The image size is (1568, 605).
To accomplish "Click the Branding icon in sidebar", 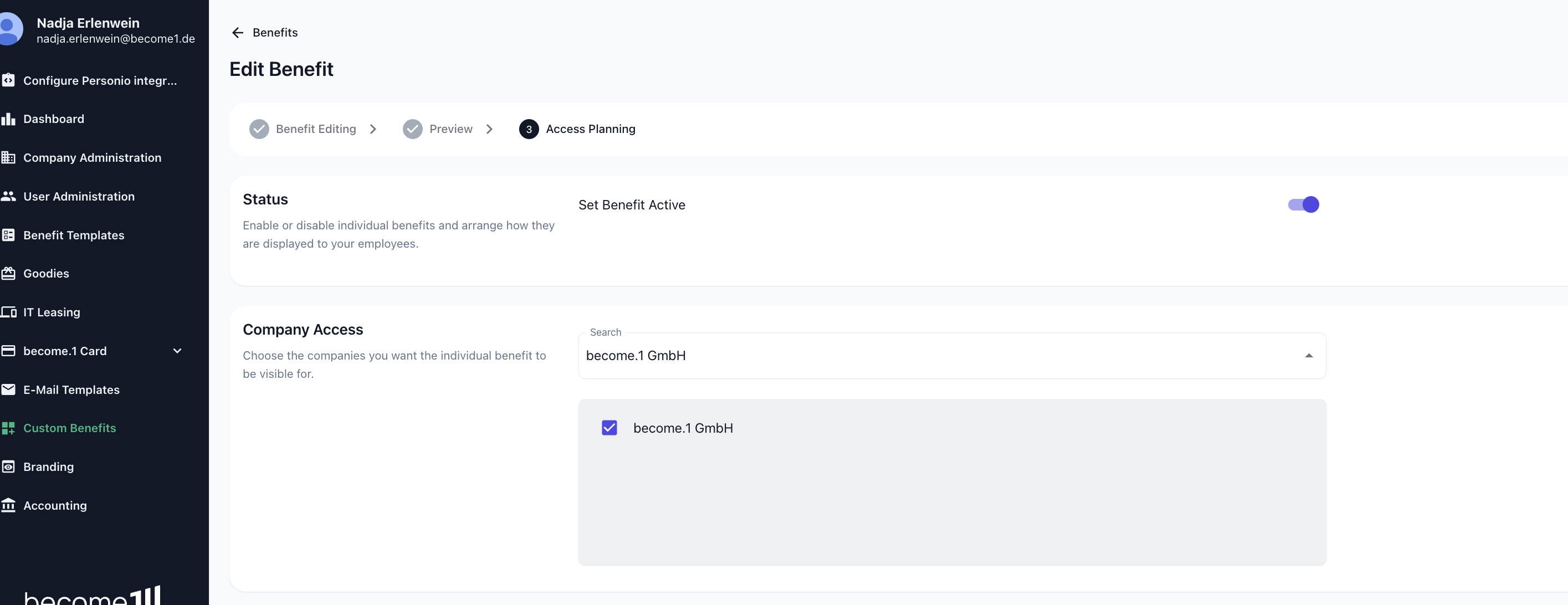I will 8,467.
